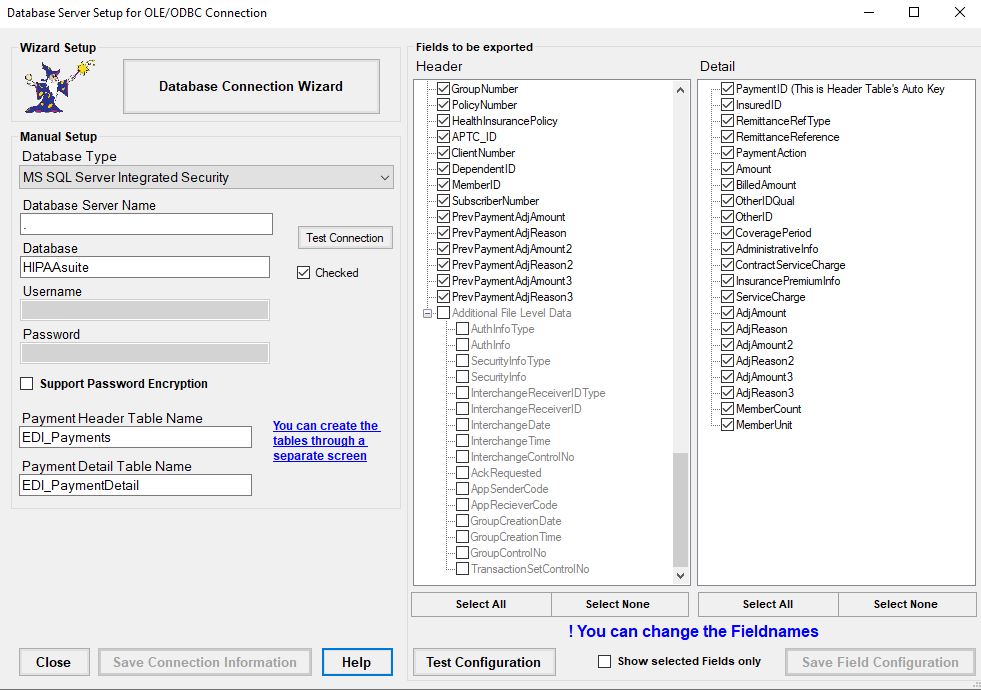Click Header list scroll down arrow
This screenshot has width=981, height=690.
[x=681, y=576]
